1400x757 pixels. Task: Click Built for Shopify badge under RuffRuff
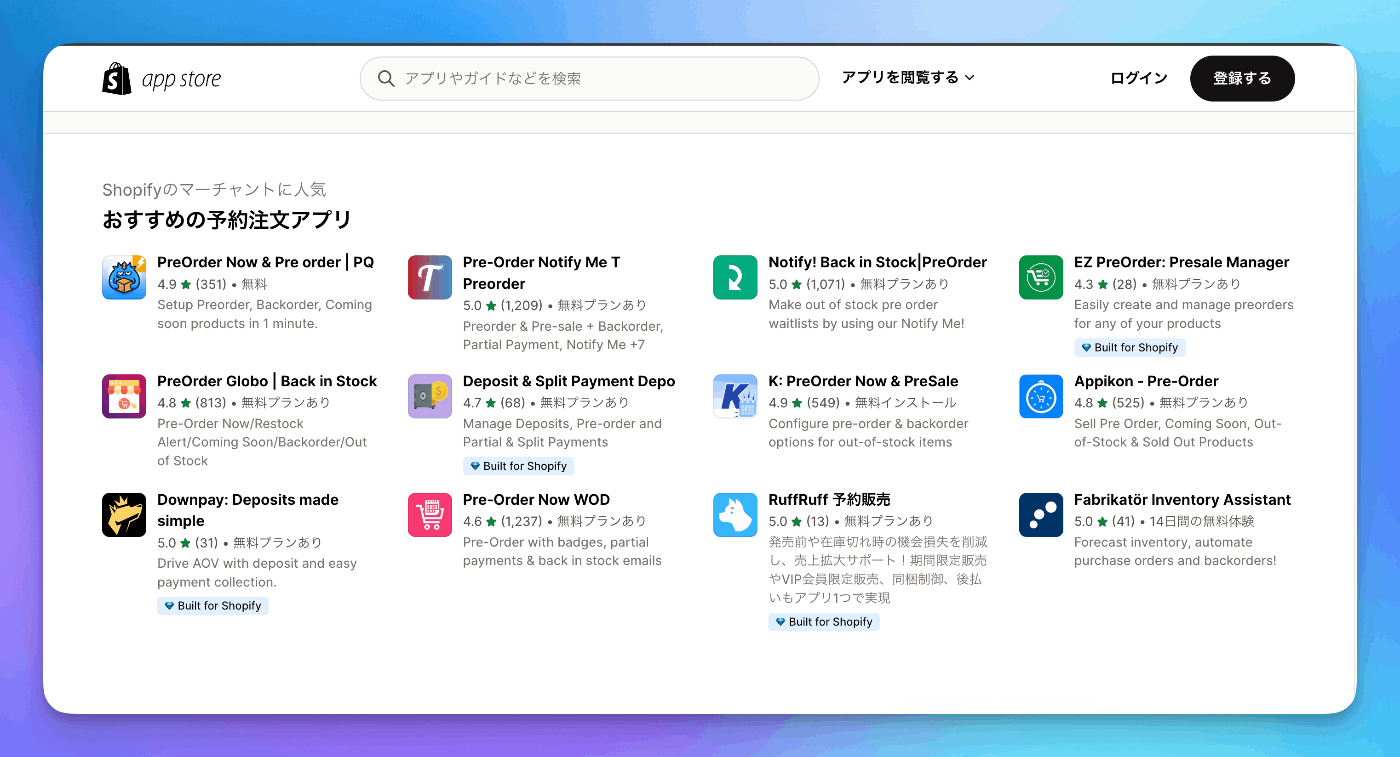tap(824, 622)
